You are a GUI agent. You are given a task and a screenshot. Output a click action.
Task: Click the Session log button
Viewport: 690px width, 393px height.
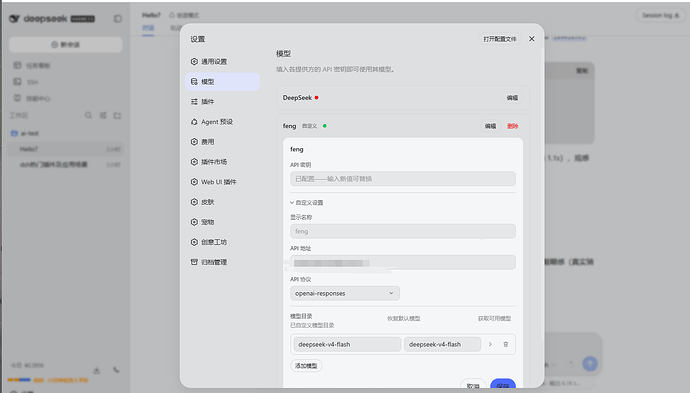pos(661,15)
